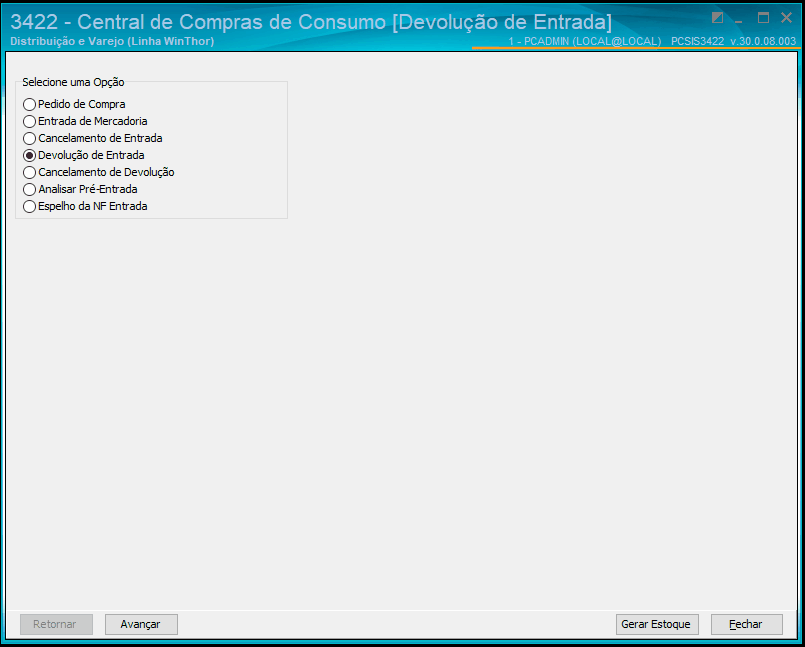805x647 pixels.
Task: Click the PCSIS3422 version text
Action: pos(734,42)
